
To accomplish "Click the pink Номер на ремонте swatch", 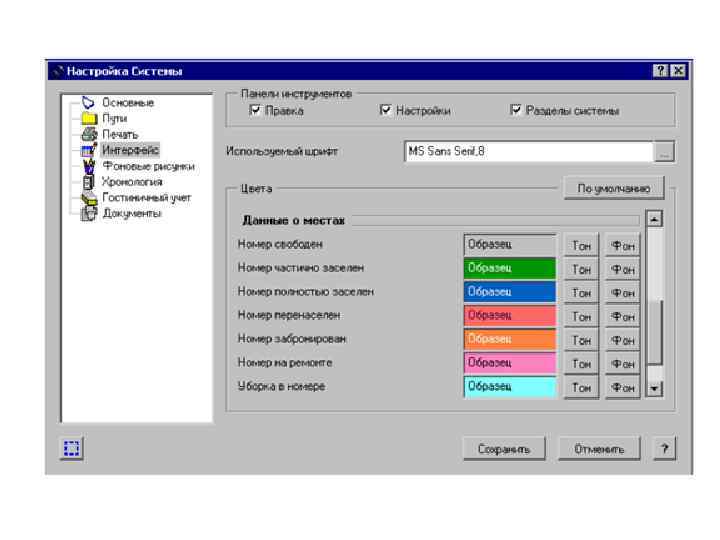I will (510, 363).
